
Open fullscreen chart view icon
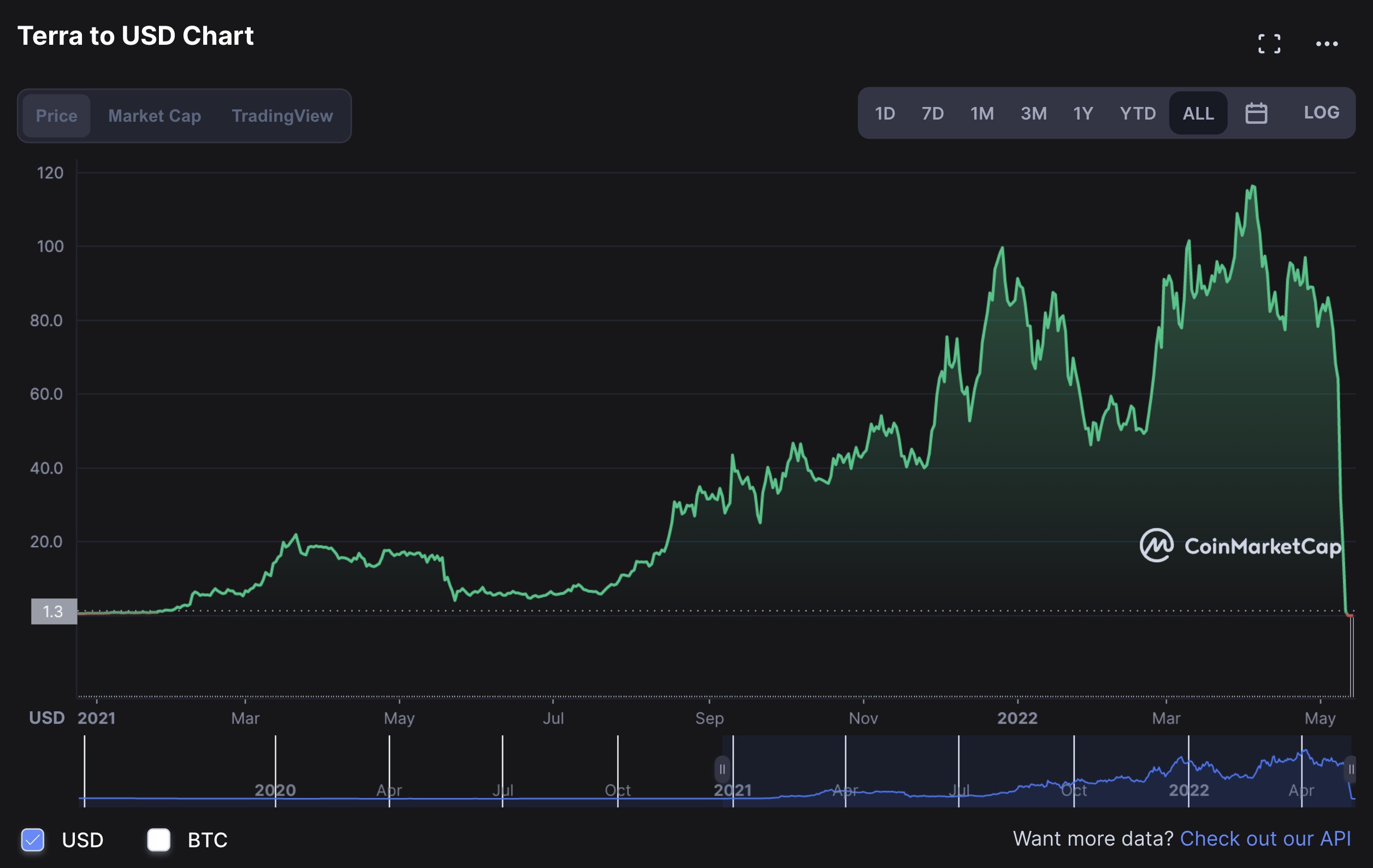[1269, 44]
